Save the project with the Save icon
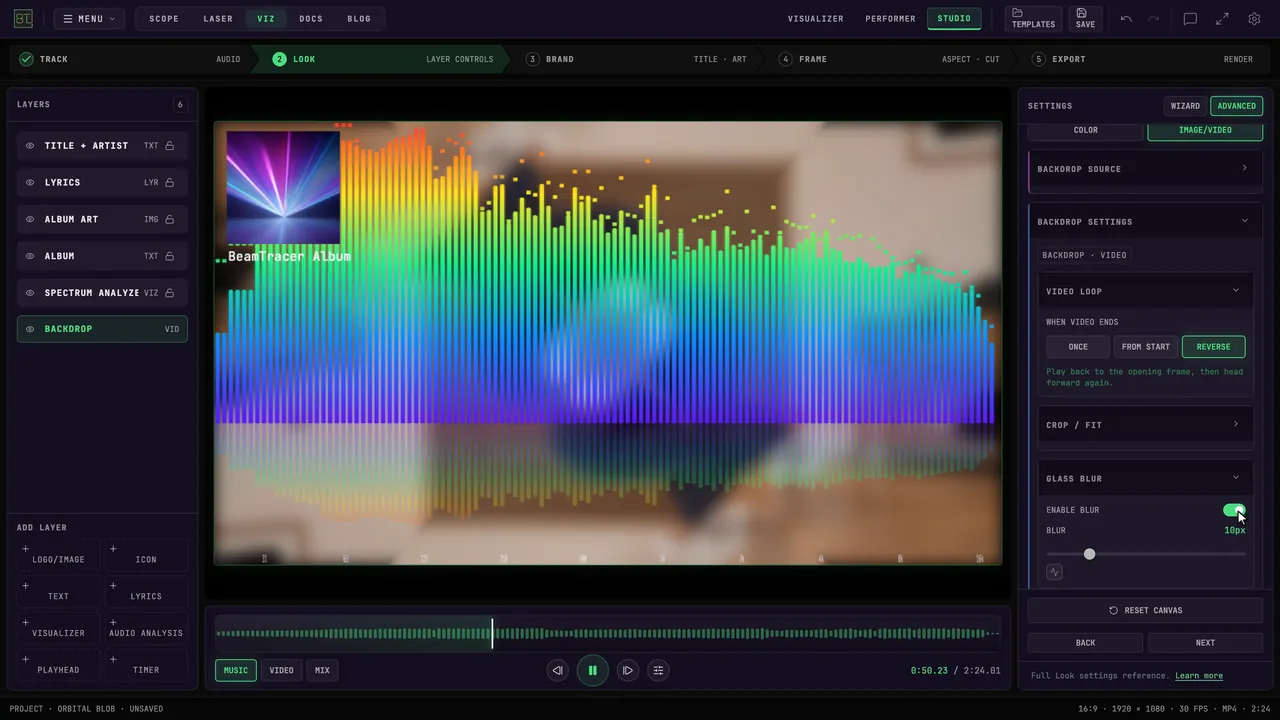 (x=1085, y=18)
